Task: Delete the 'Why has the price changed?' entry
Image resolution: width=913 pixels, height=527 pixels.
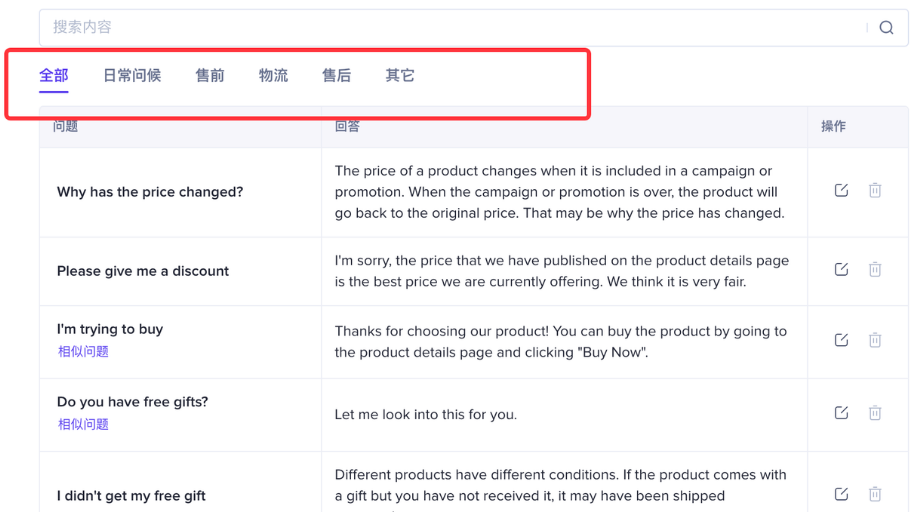Action: [875, 190]
